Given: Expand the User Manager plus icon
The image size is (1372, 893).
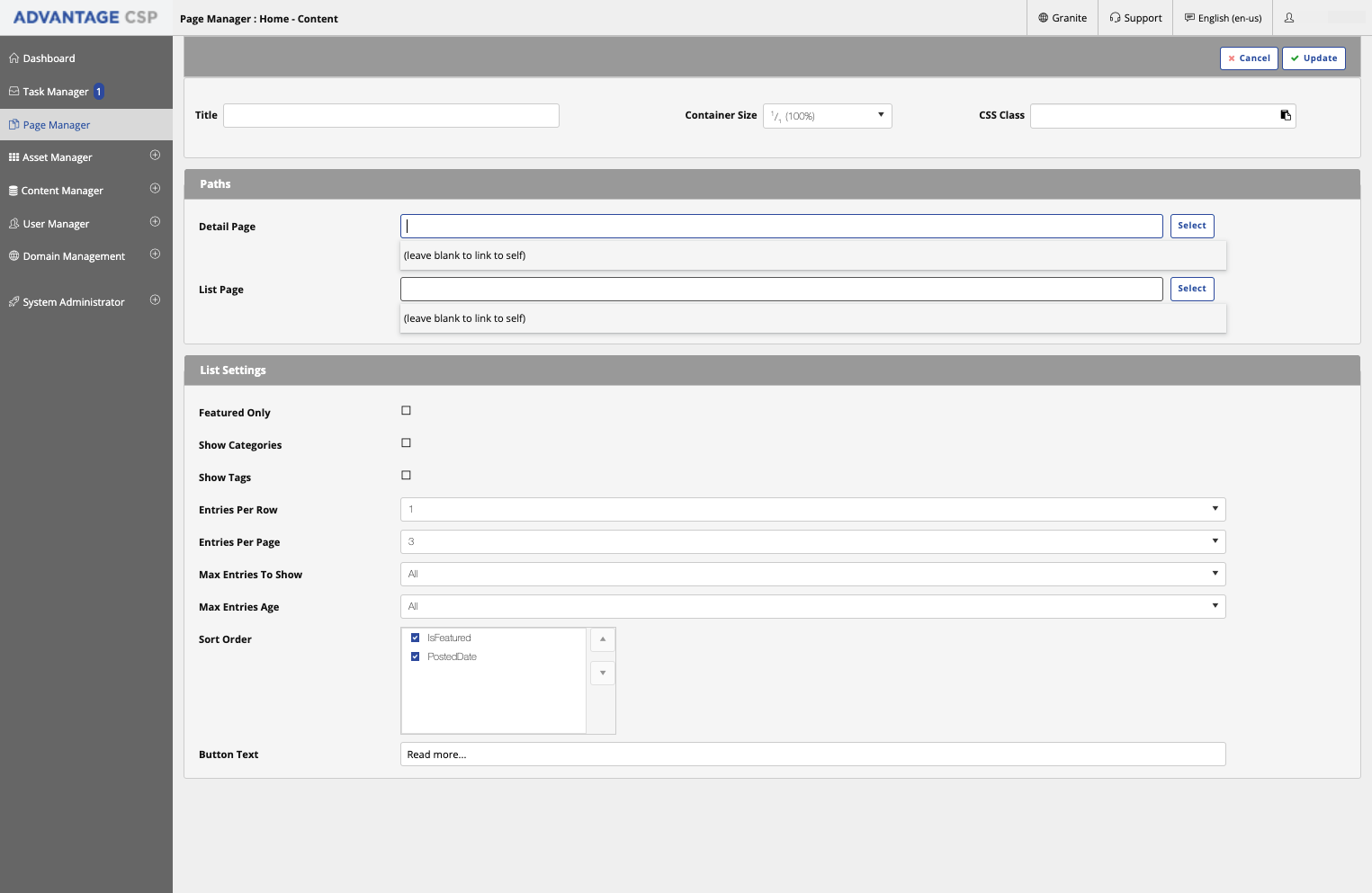Looking at the screenshot, I should (155, 222).
